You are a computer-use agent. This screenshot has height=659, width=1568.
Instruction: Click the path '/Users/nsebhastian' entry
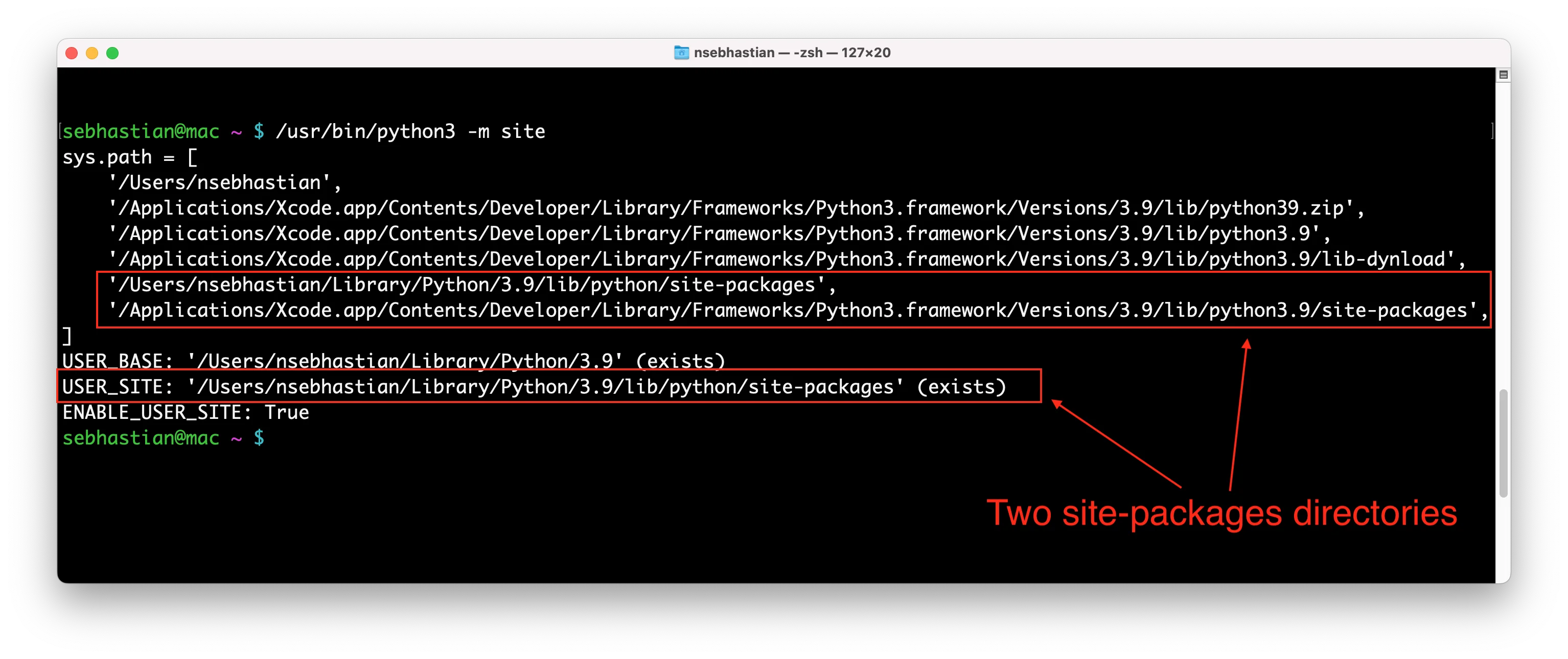pos(224,182)
